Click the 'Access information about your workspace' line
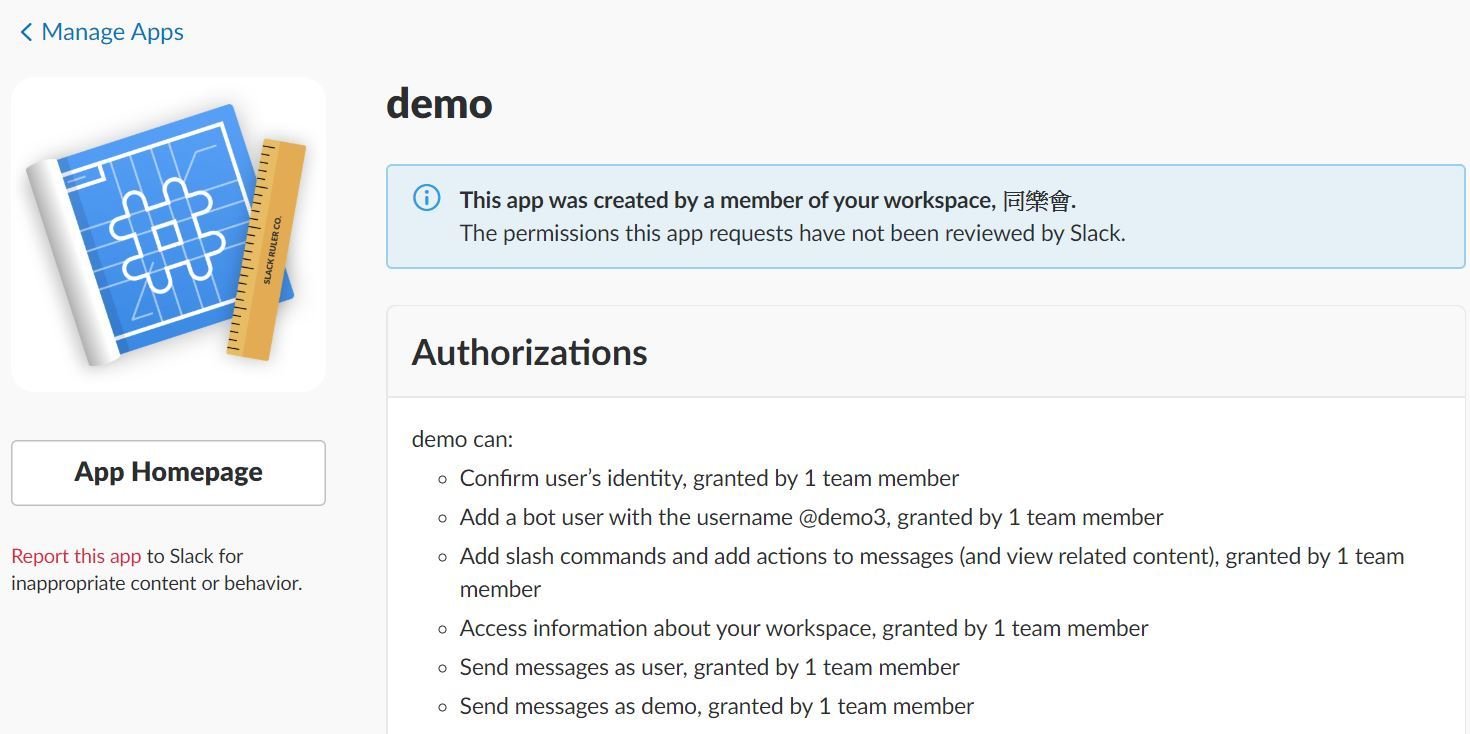The image size is (1470, 734). 804,628
